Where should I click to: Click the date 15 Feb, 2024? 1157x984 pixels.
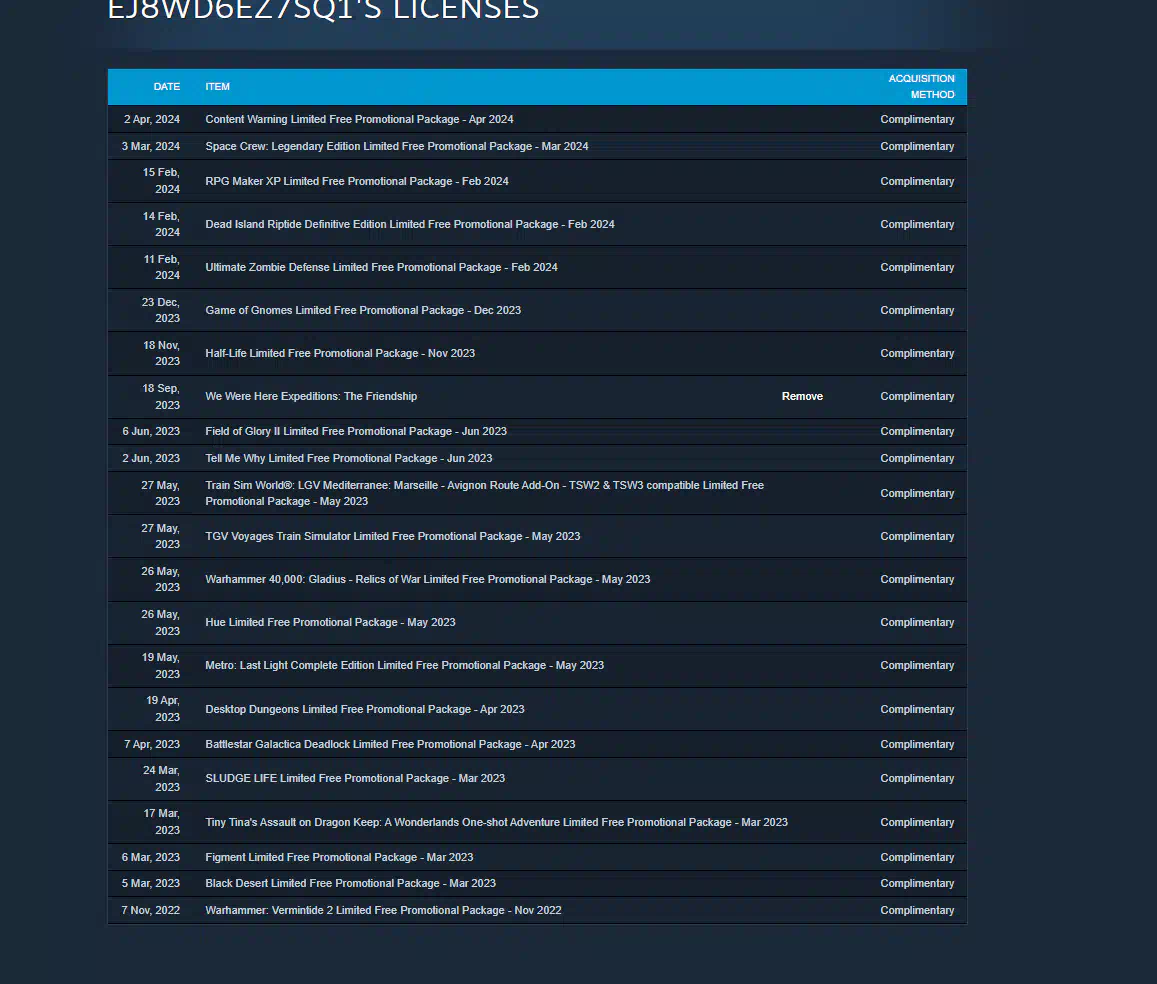162,181
